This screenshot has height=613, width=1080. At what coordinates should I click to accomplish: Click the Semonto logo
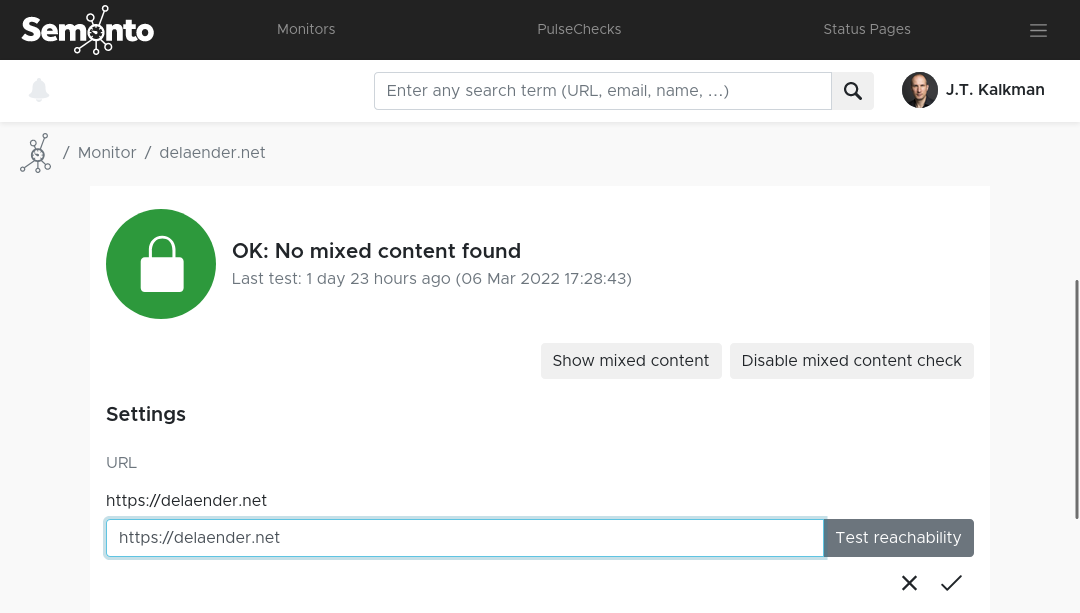point(88,30)
